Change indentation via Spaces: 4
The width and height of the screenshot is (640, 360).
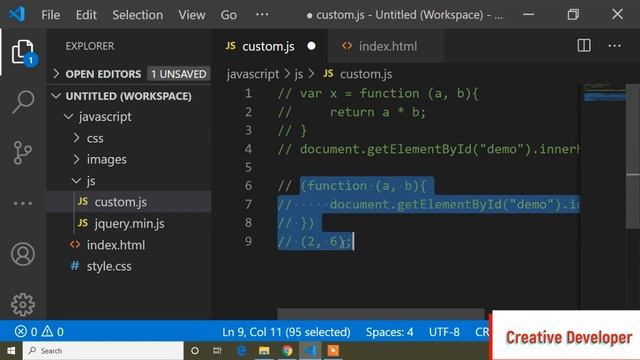(x=389, y=332)
